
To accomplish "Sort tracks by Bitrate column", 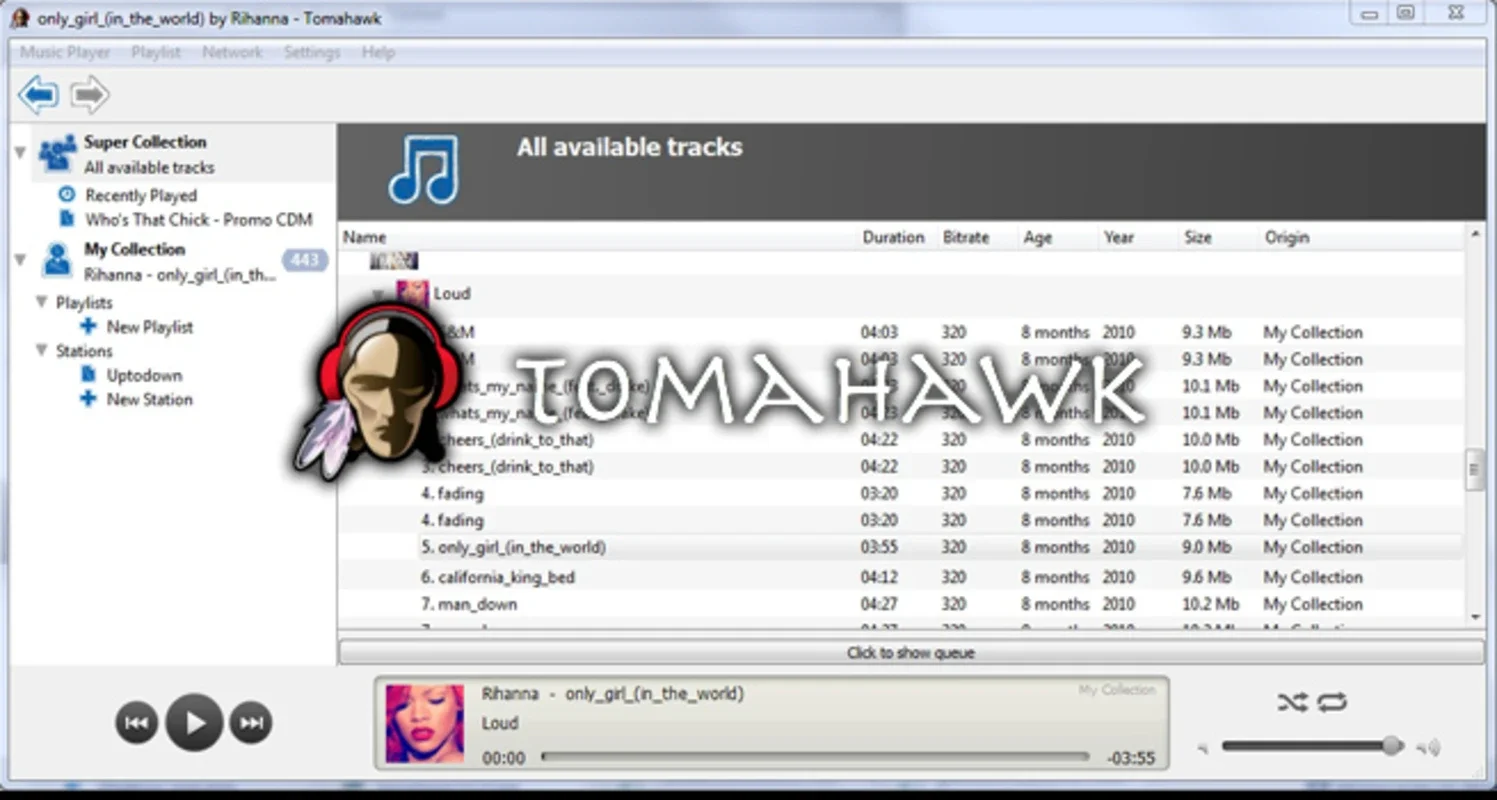I will click(966, 237).
